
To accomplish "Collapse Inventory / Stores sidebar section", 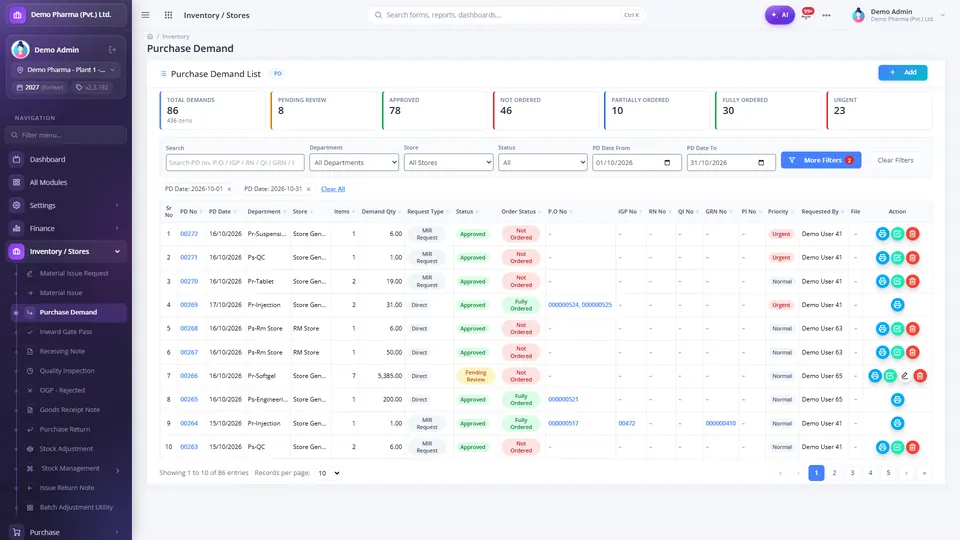I will pos(66,252).
